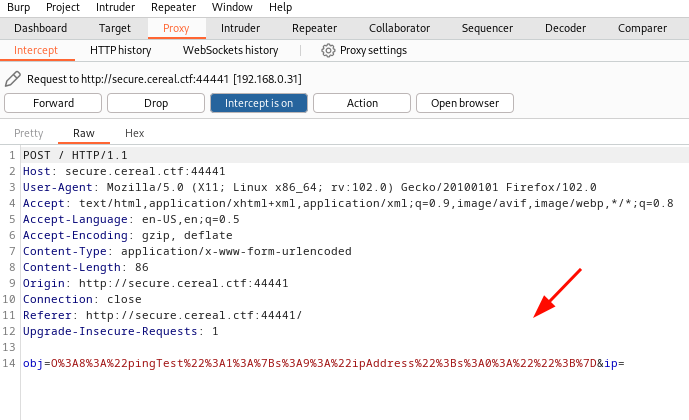
Task: Click the Content-Length: 86 line
Action: pos(86,267)
